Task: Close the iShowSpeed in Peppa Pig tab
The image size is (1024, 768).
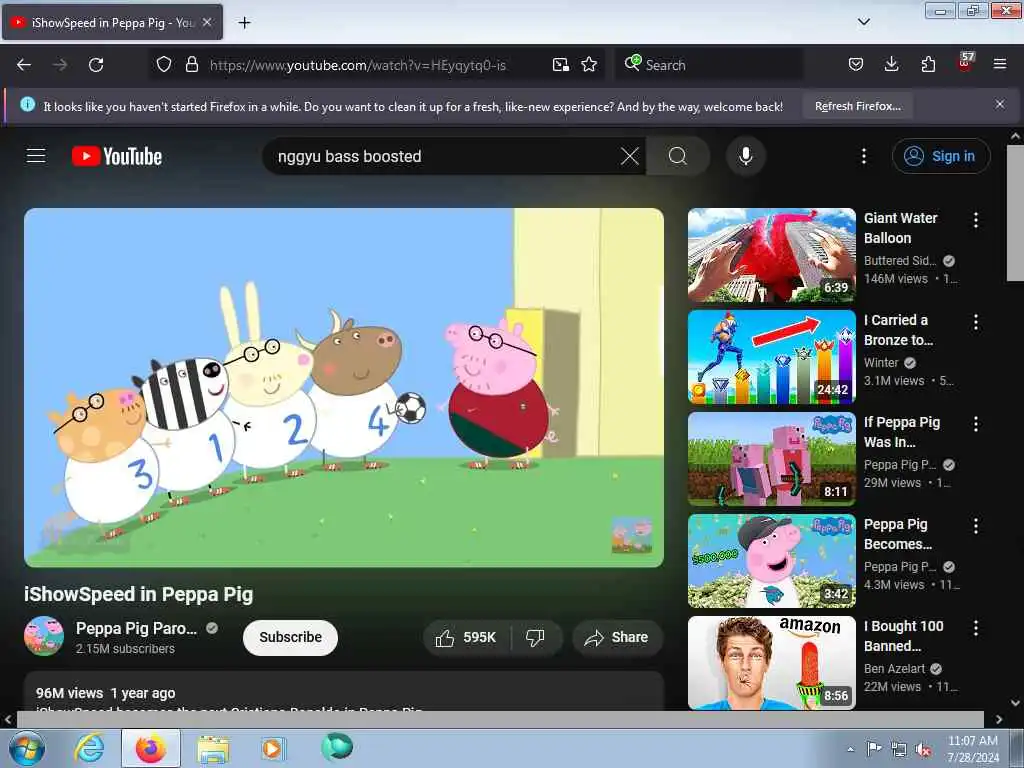Action: click(x=207, y=22)
